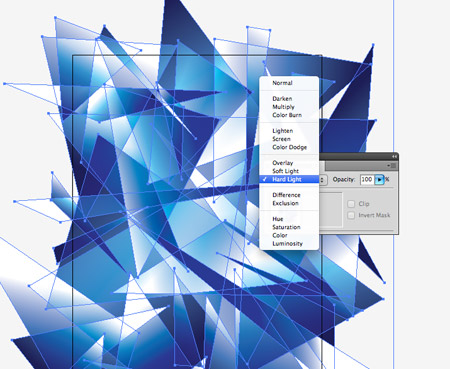
Task: Pick Multiply from blend mode list
Action: point(283,107)
